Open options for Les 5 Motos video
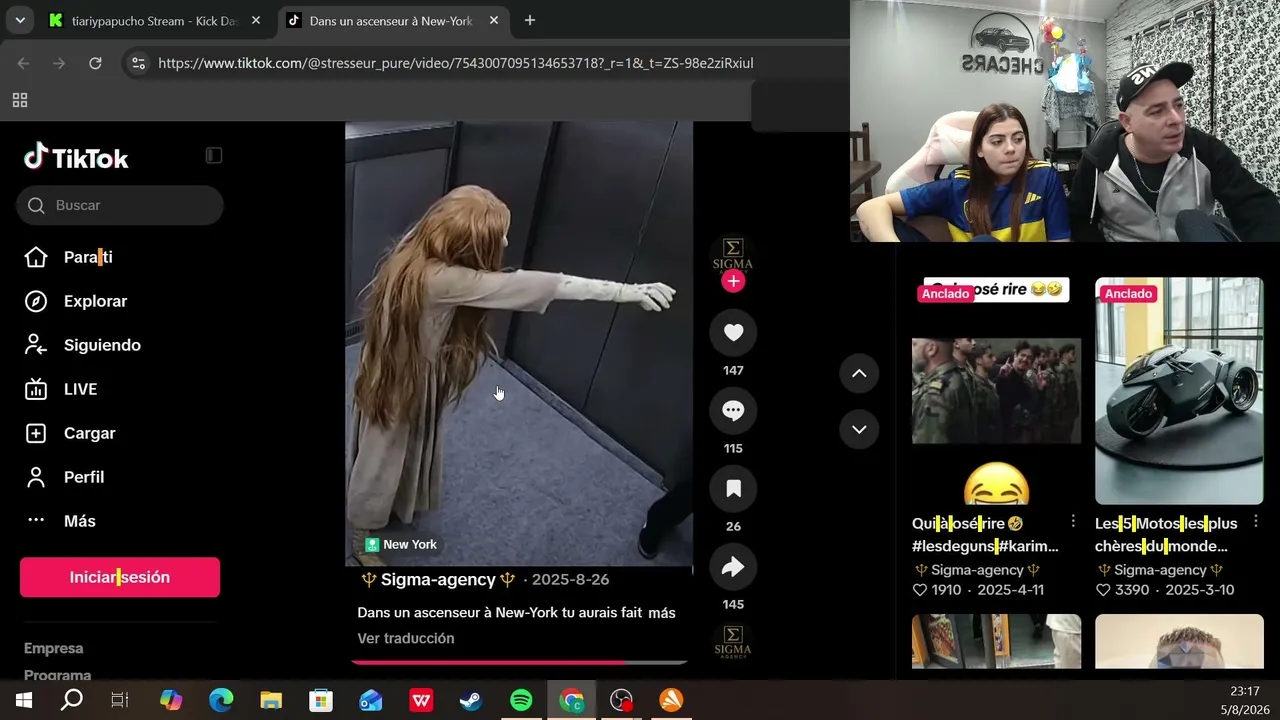Viewport: 1280px width, 720px height. tap(1256, 522)
